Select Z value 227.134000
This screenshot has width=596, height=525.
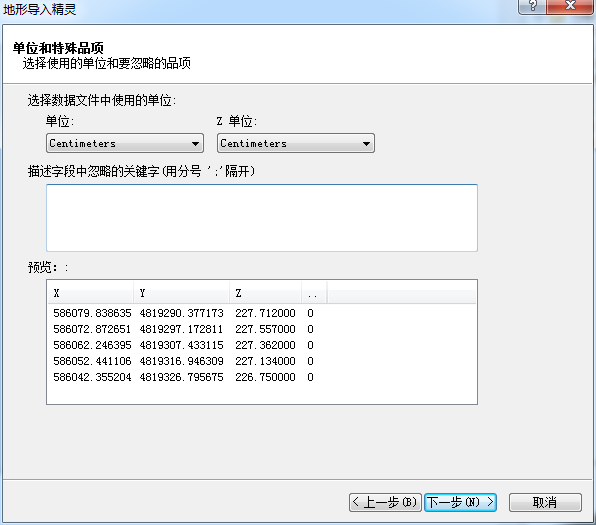click(265, 361)
